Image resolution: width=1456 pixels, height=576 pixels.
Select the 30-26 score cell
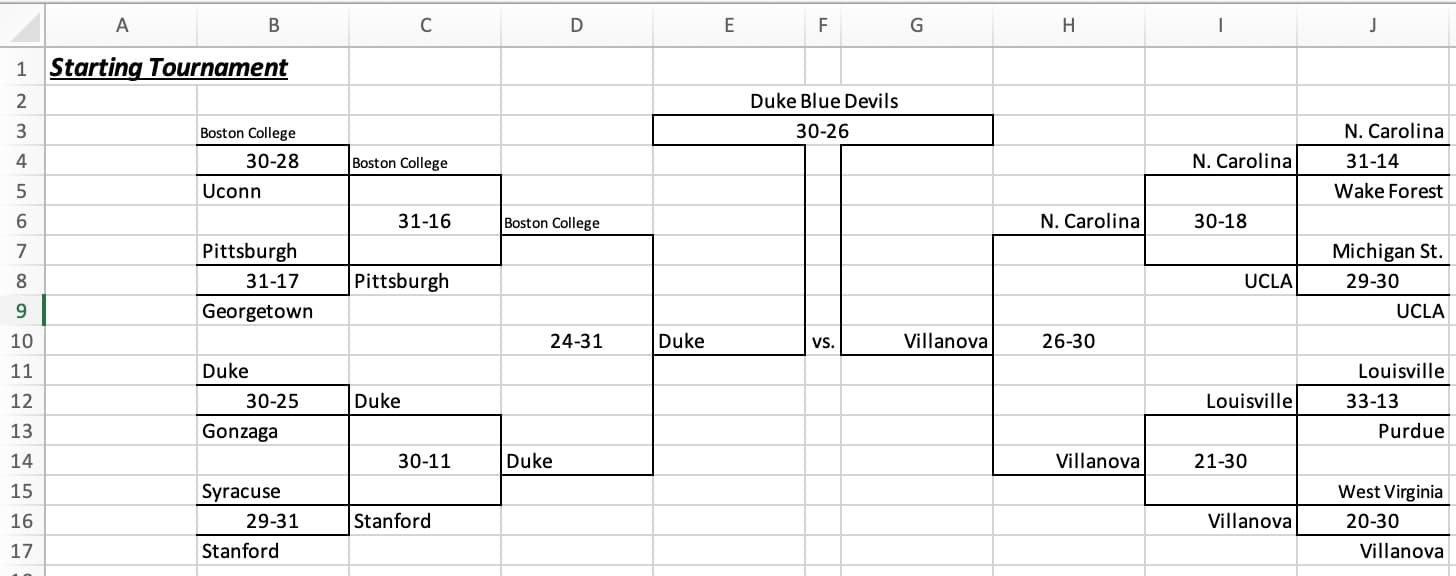(x=823, y=130)
